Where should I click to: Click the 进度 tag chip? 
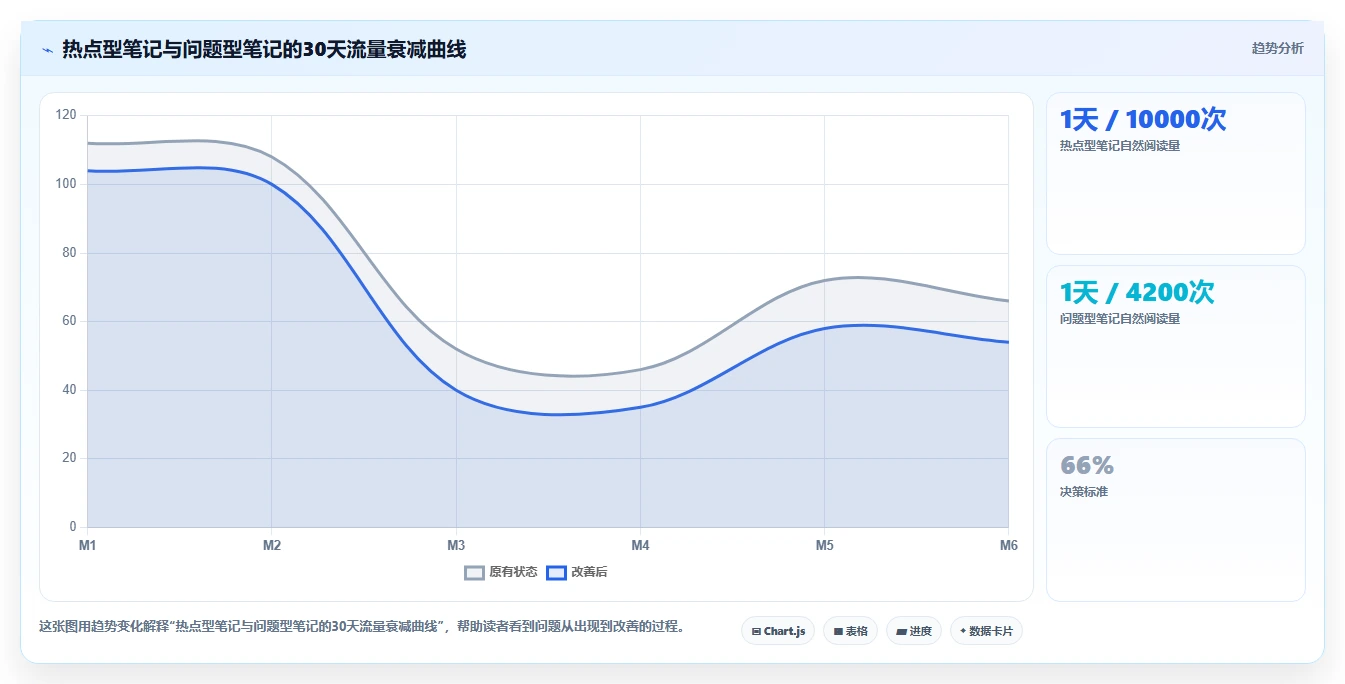point(914,631)
